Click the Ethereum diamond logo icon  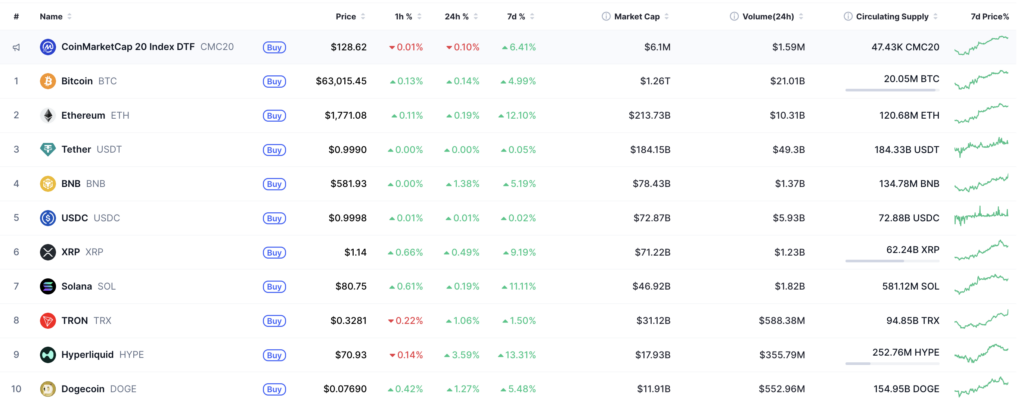point(48,116)
